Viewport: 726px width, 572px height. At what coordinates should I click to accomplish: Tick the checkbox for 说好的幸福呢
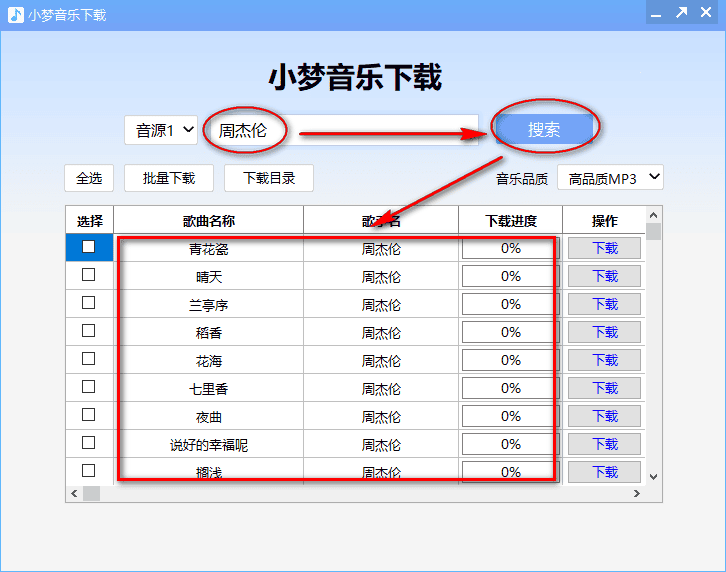point(88,443)
